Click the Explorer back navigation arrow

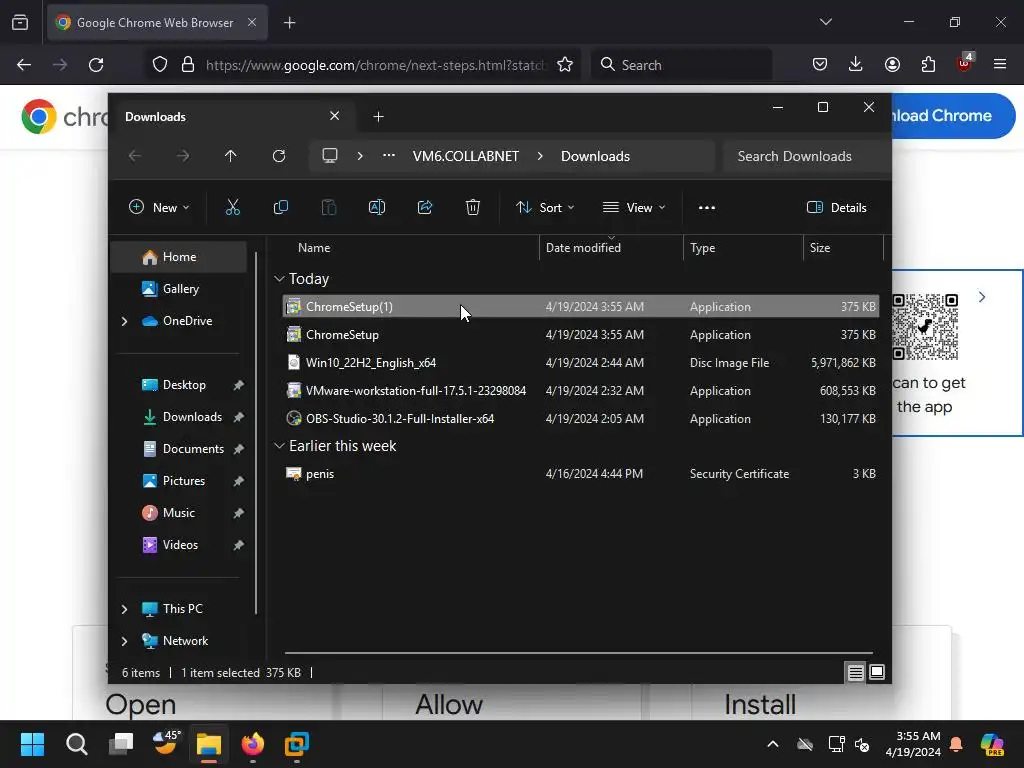coord(135,156)
